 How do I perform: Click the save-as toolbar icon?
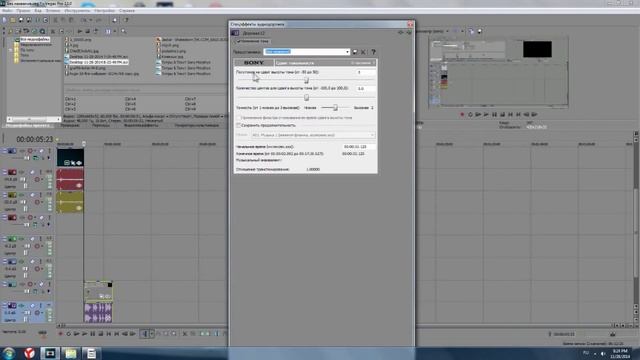[29, 20]
